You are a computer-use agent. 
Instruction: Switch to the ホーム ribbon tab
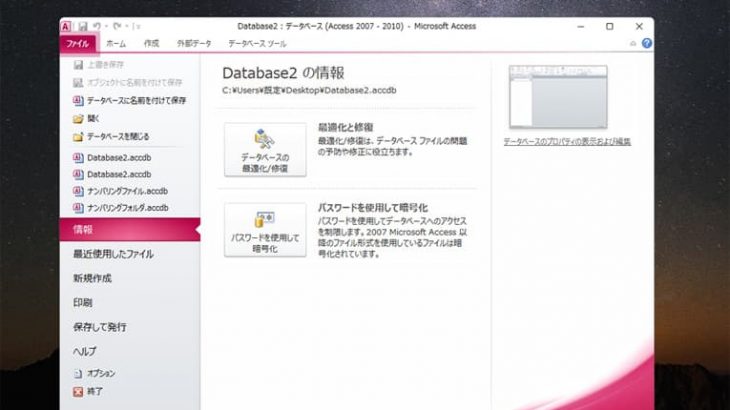116,44
